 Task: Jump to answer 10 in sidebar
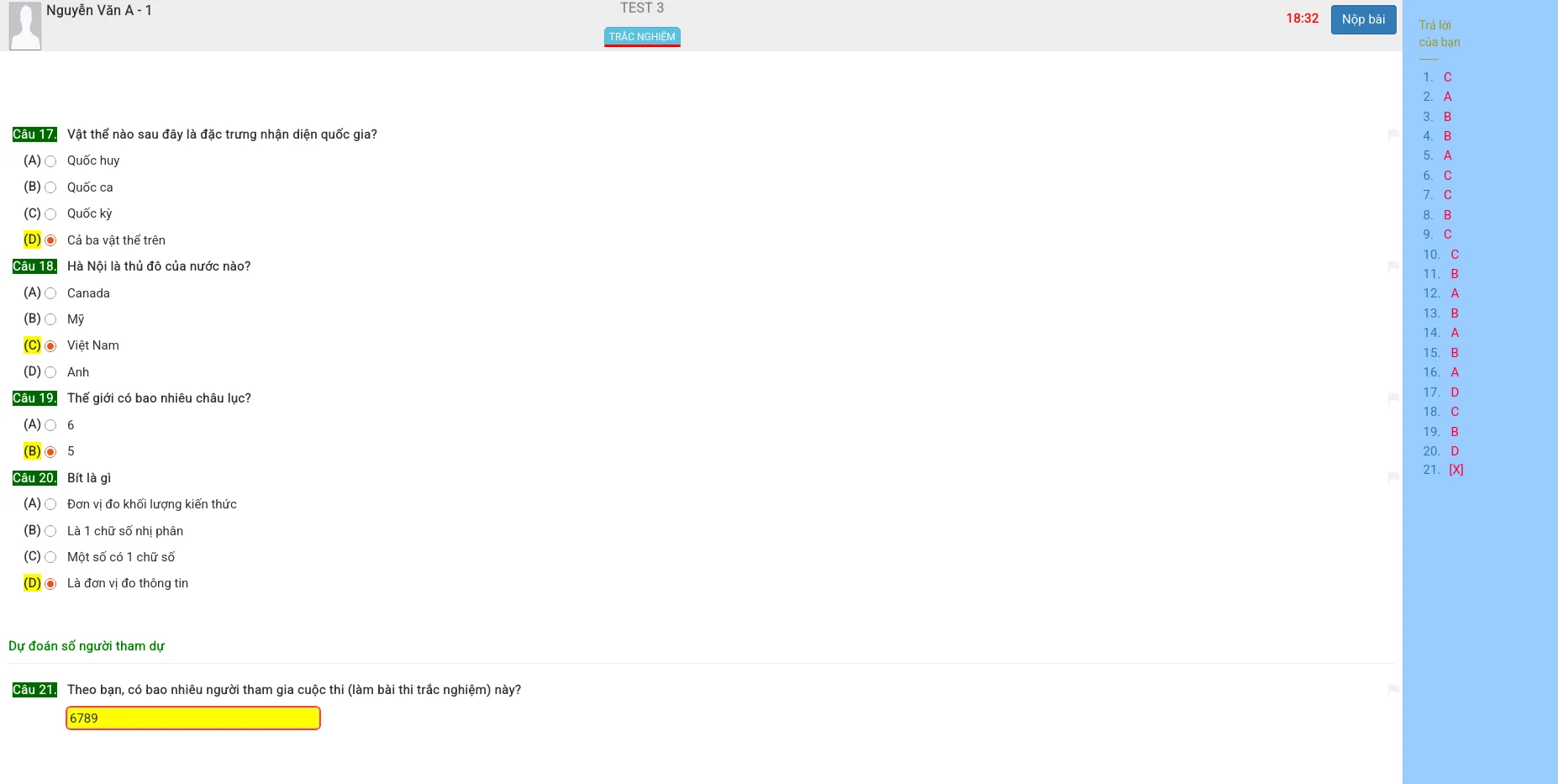pyautogui.click(x=1440, y=255)
